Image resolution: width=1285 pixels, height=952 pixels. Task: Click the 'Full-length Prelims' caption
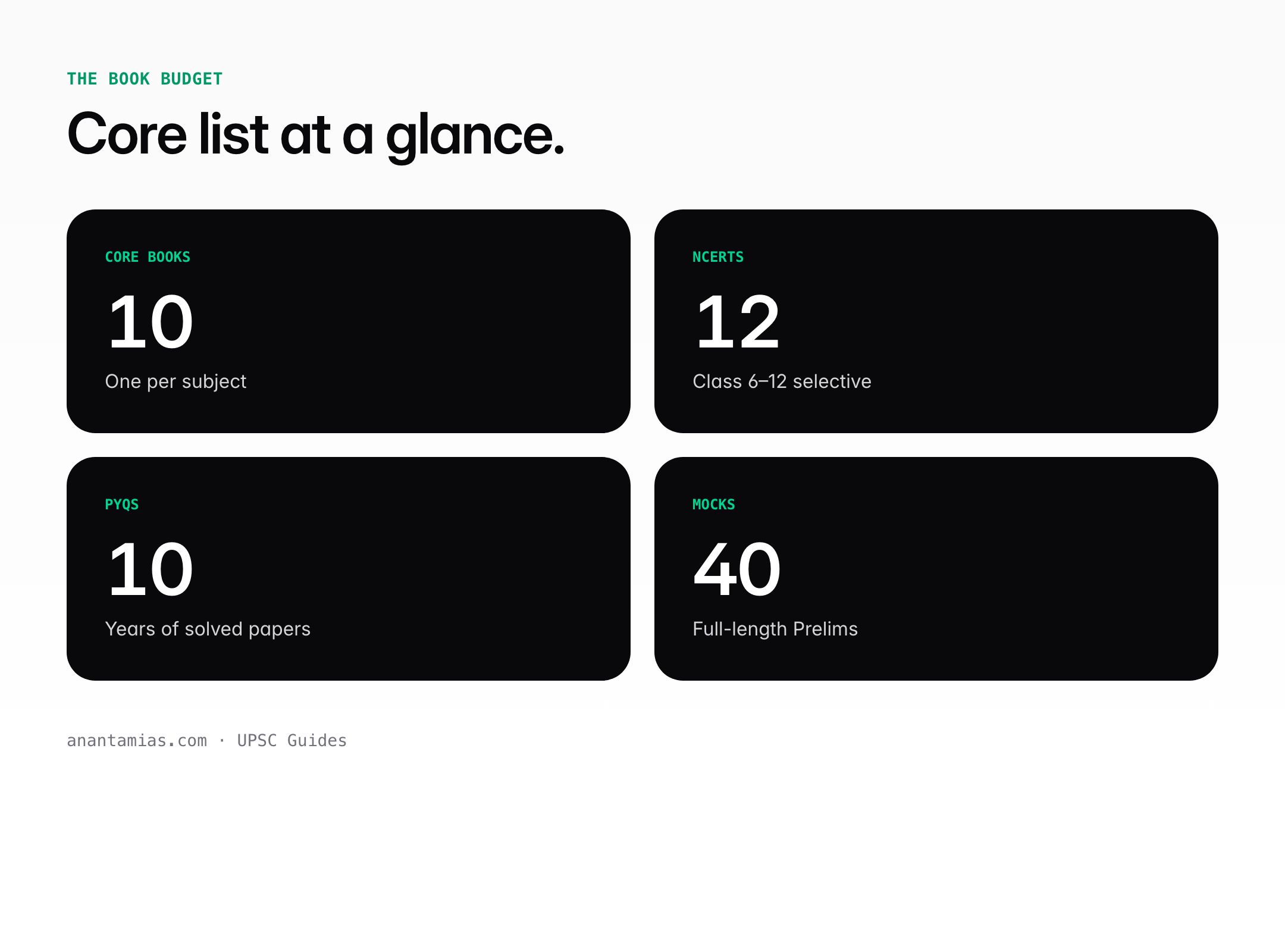[x=775, y=629]
